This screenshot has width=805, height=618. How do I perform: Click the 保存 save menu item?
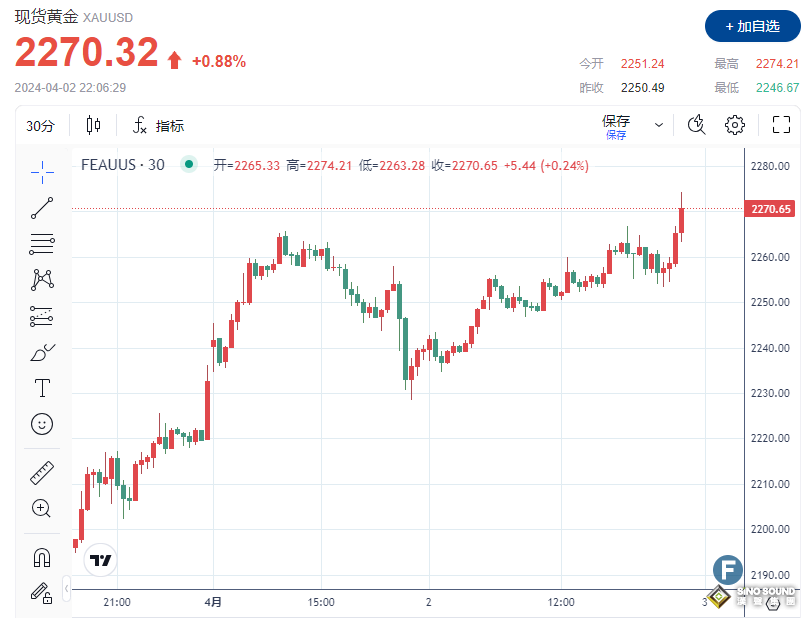tap(617, 119)
